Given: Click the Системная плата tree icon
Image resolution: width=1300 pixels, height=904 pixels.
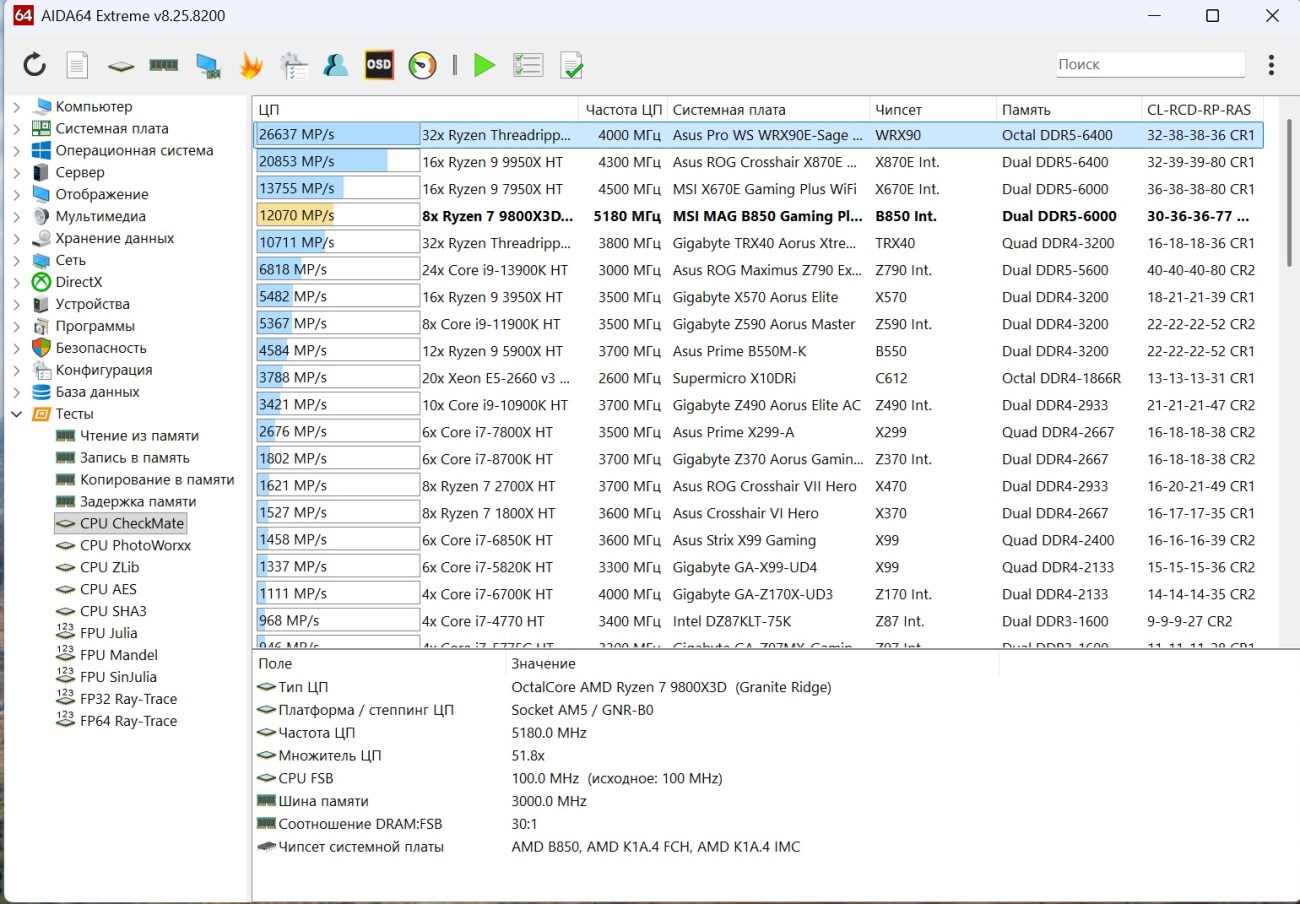Looking at the screenshot, I should click(x=42, y=129).
